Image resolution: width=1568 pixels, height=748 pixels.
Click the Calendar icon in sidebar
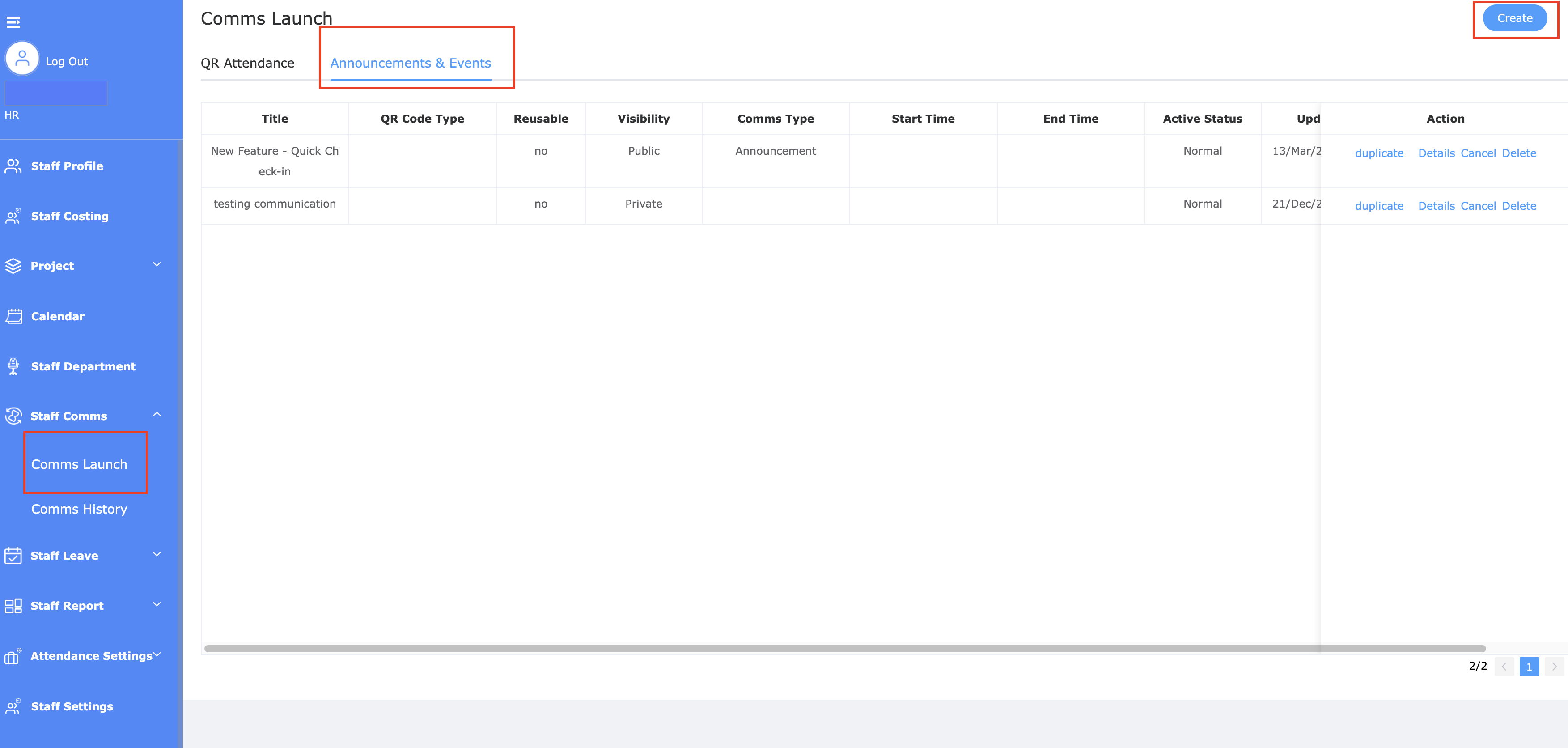coord(13,316)
